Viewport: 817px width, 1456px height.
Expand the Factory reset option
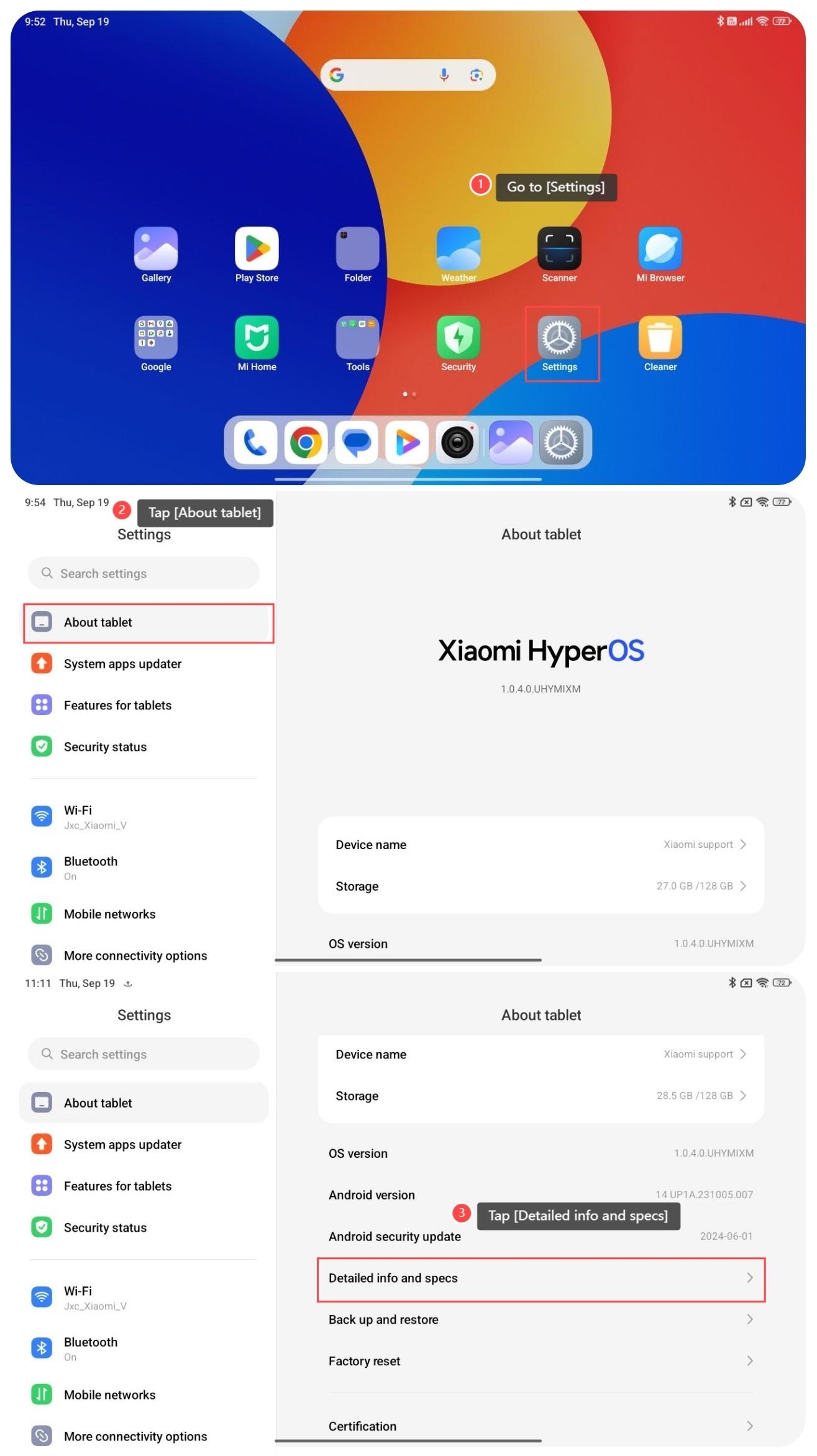click(541, 1362)
